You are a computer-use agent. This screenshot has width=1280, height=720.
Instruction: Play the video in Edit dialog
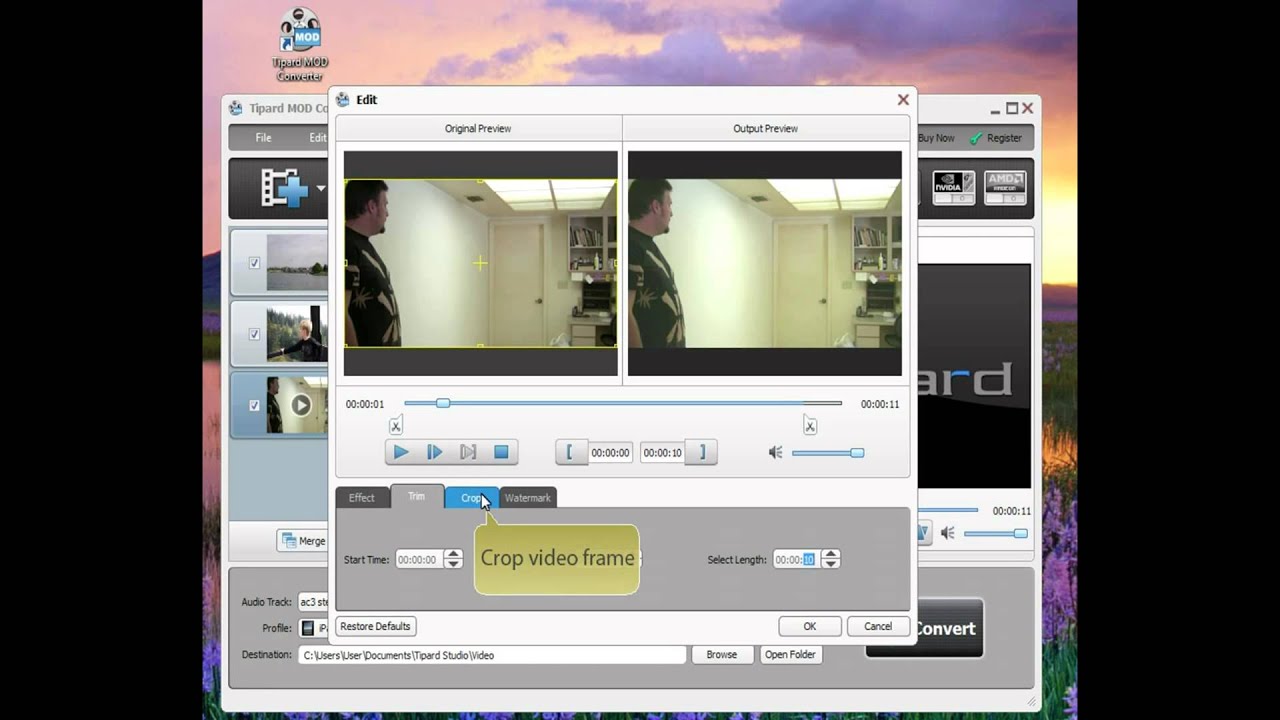(x=400, y=452)
